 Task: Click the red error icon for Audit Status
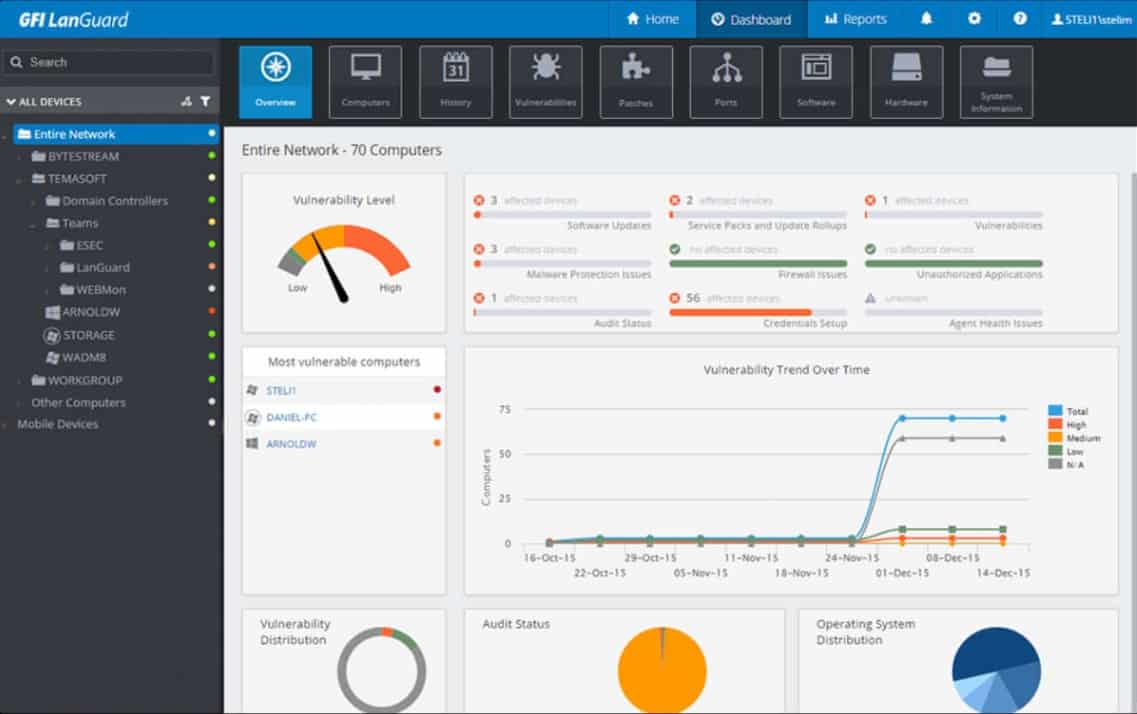tap(479, 298)
